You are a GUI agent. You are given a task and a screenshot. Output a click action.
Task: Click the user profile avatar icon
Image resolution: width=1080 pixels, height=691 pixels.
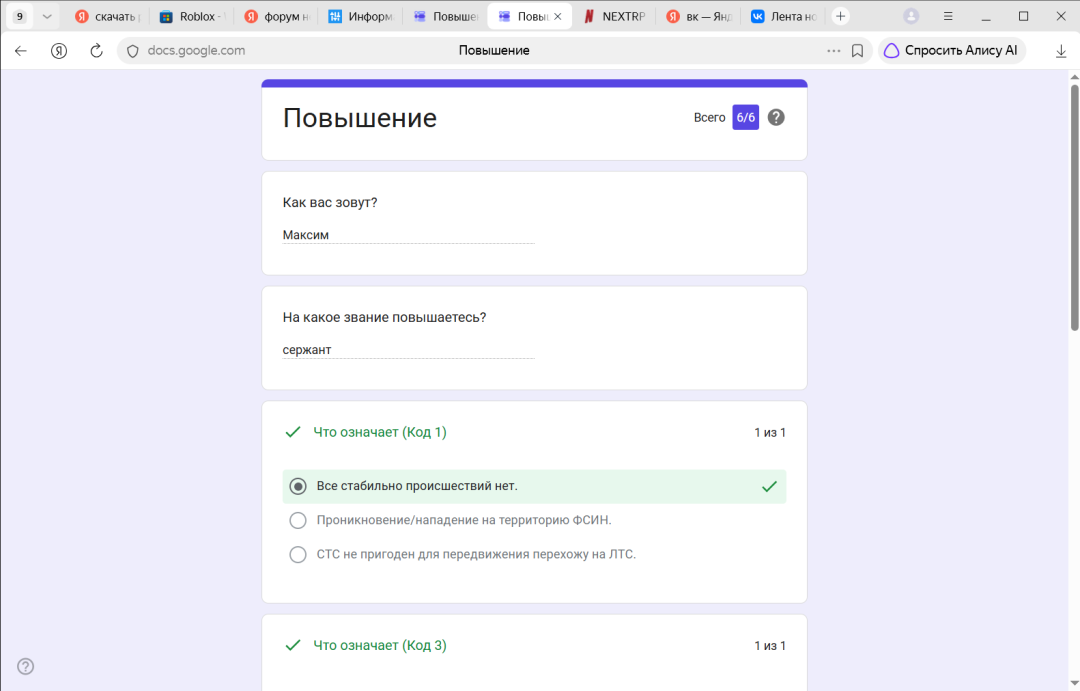click(x=911, y=17)
